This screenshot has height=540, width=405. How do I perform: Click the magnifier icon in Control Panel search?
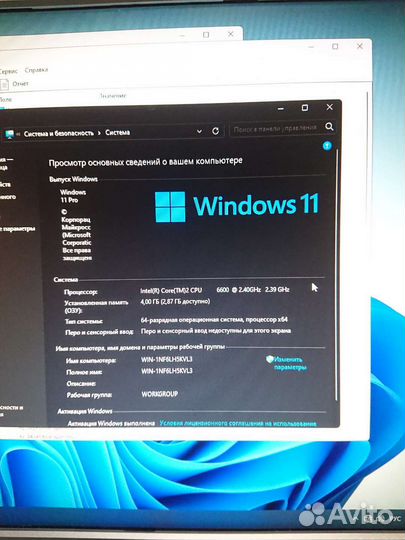pos(329,127)
